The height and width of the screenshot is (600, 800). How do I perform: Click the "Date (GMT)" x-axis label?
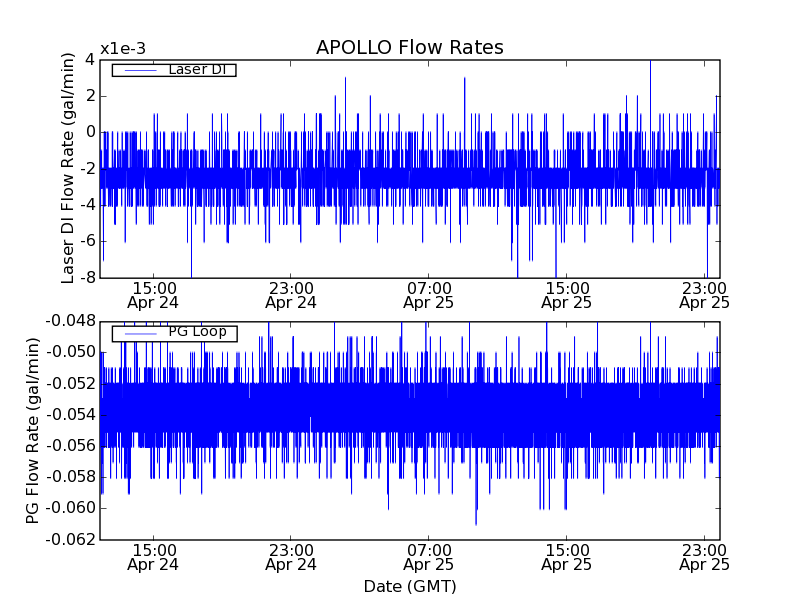click(410, 586)
